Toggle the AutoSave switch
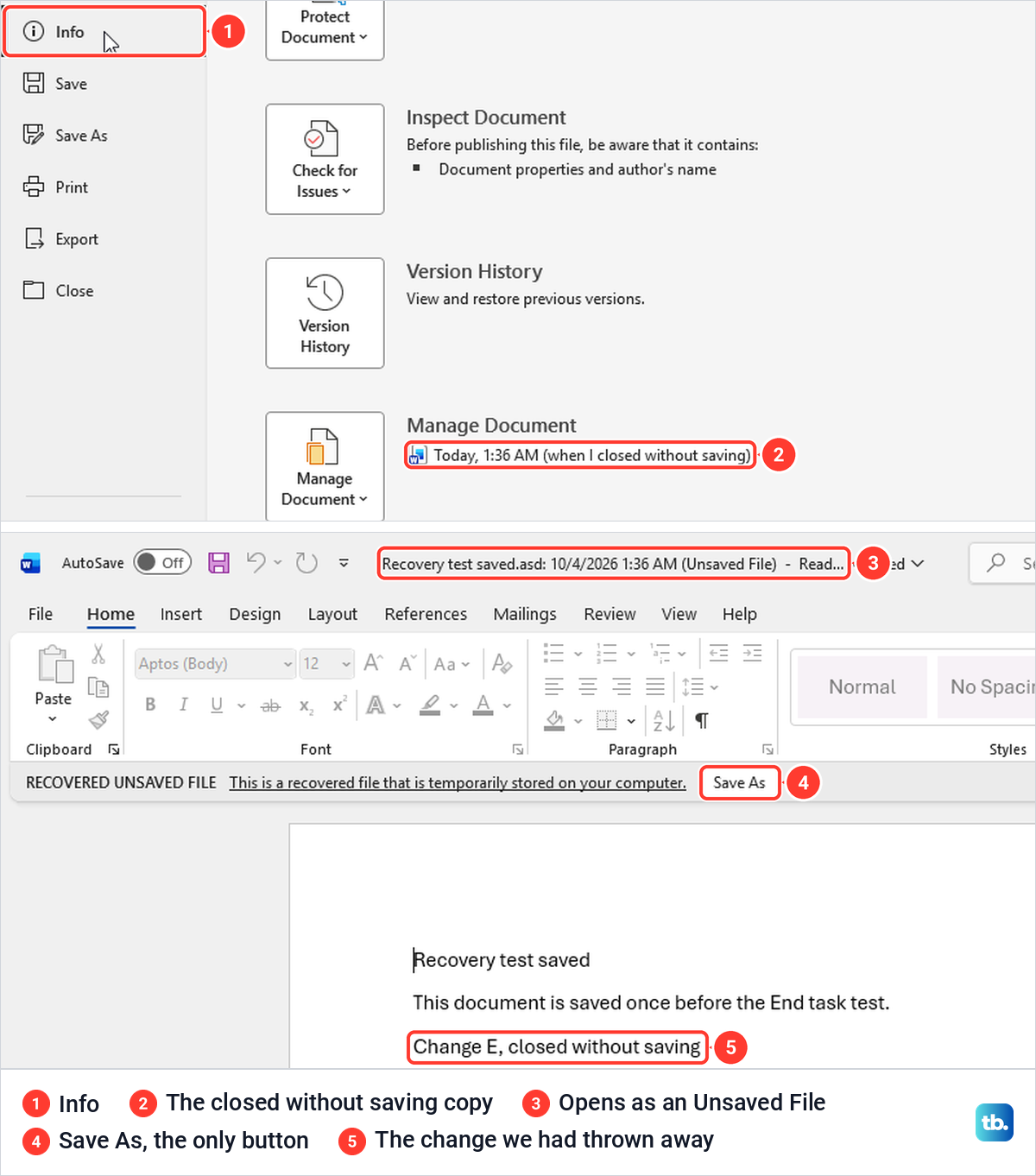 point(162,563)
